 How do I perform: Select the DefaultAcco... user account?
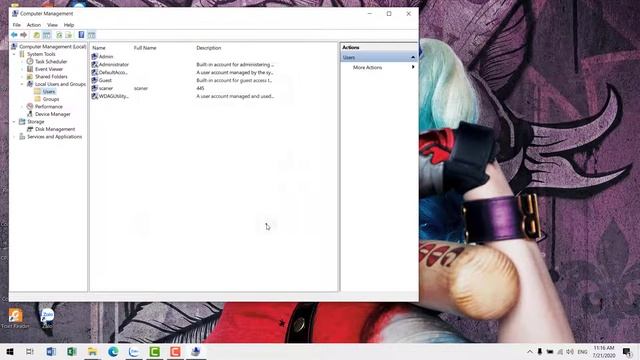tap(113, 73)
